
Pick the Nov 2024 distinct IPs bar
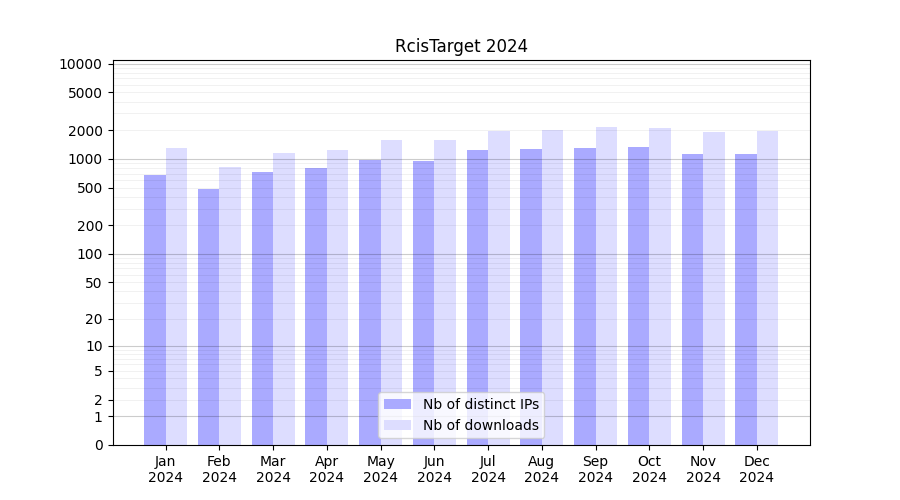692,299
